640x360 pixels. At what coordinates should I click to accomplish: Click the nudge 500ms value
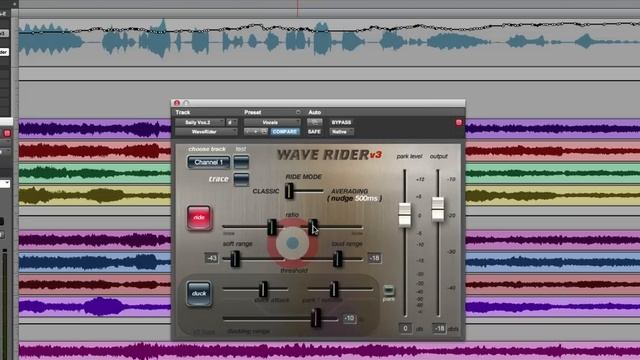click(x=366, y=198)
